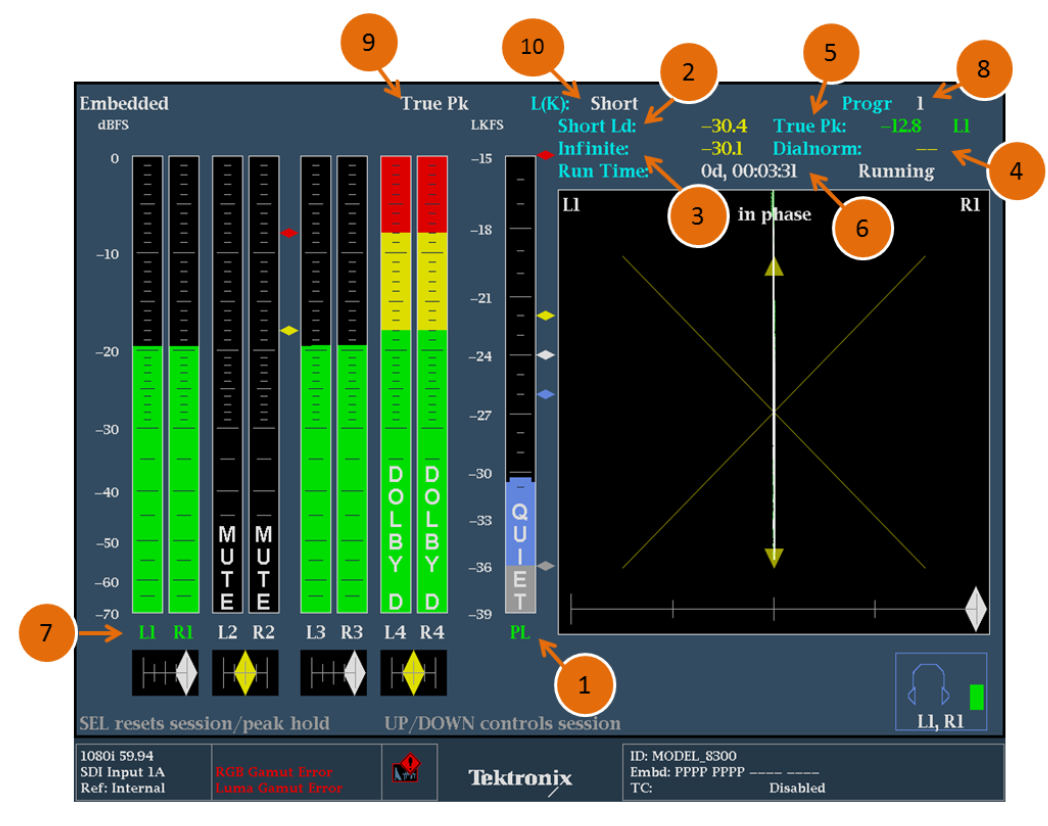Click the Tektronix logo
Viewport: 1048px width, 826px height.
[x=520, y=778]
